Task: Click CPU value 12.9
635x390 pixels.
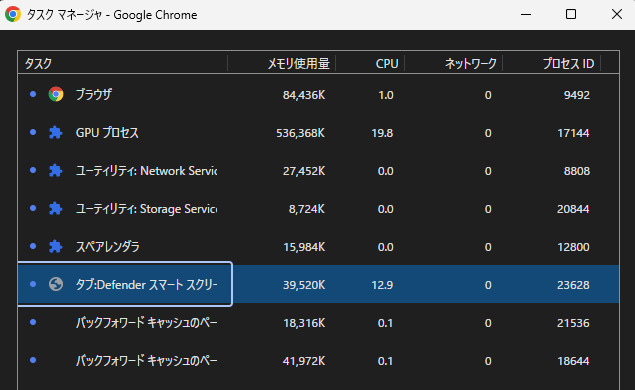Action: pos(382,285)
